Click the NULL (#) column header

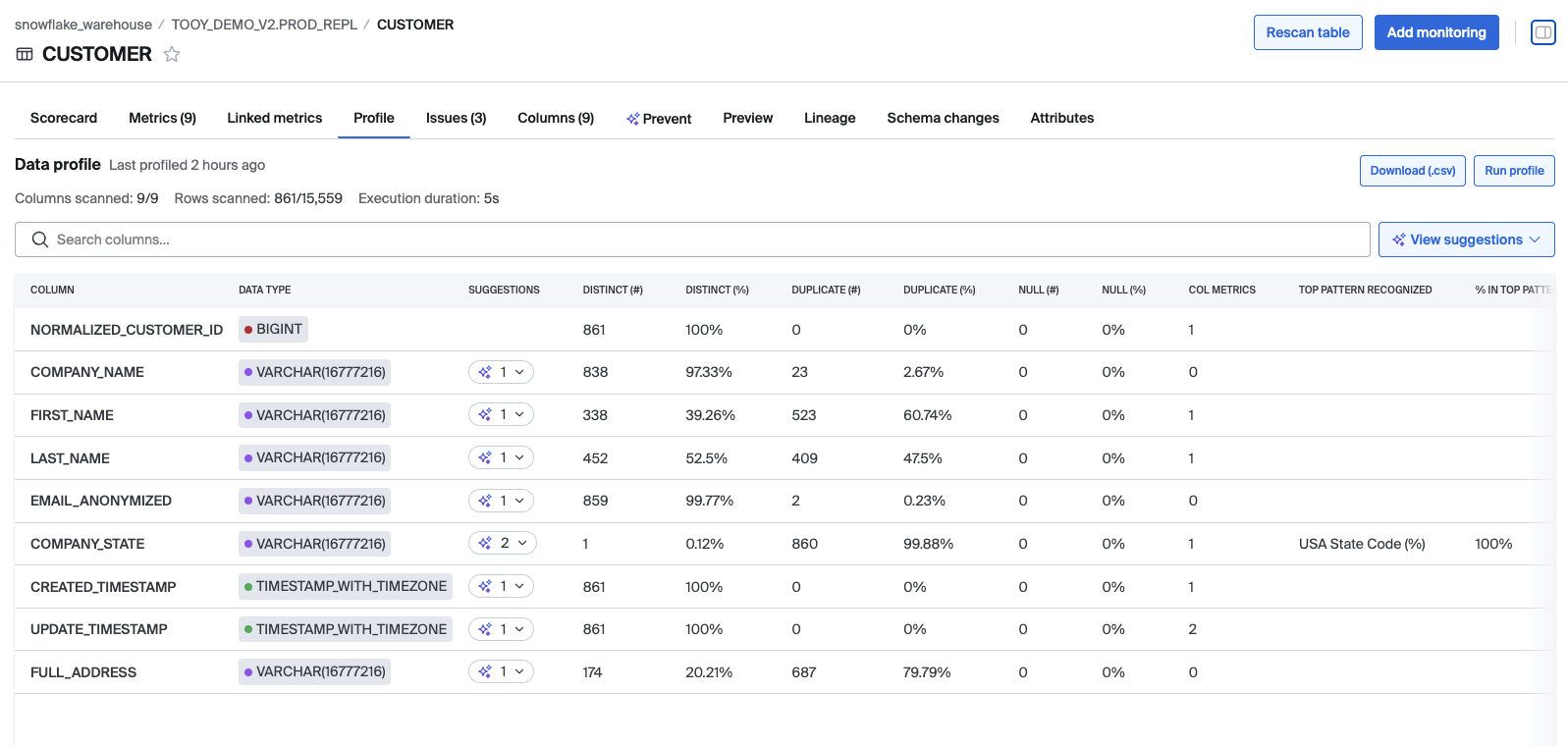1039,291
